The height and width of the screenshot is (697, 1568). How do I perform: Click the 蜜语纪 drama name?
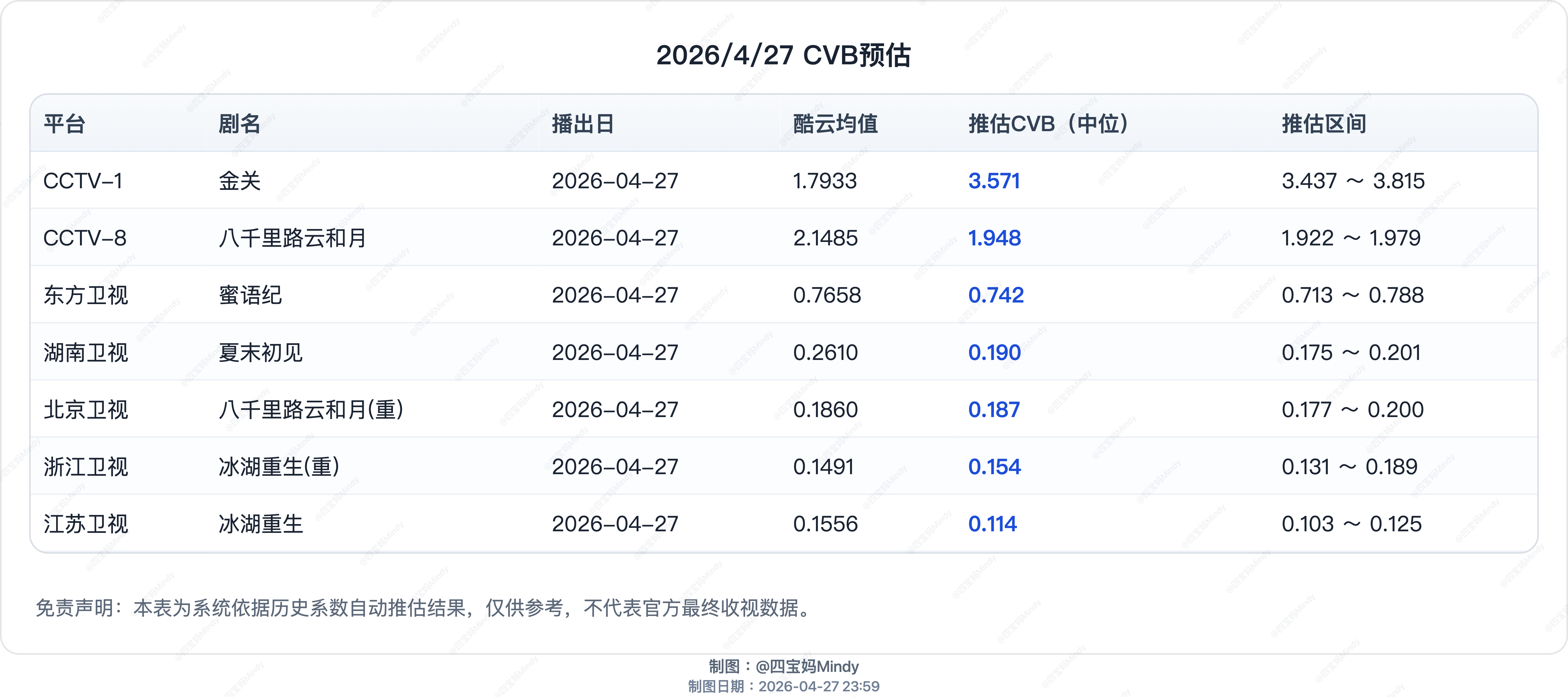coord(250,296)
